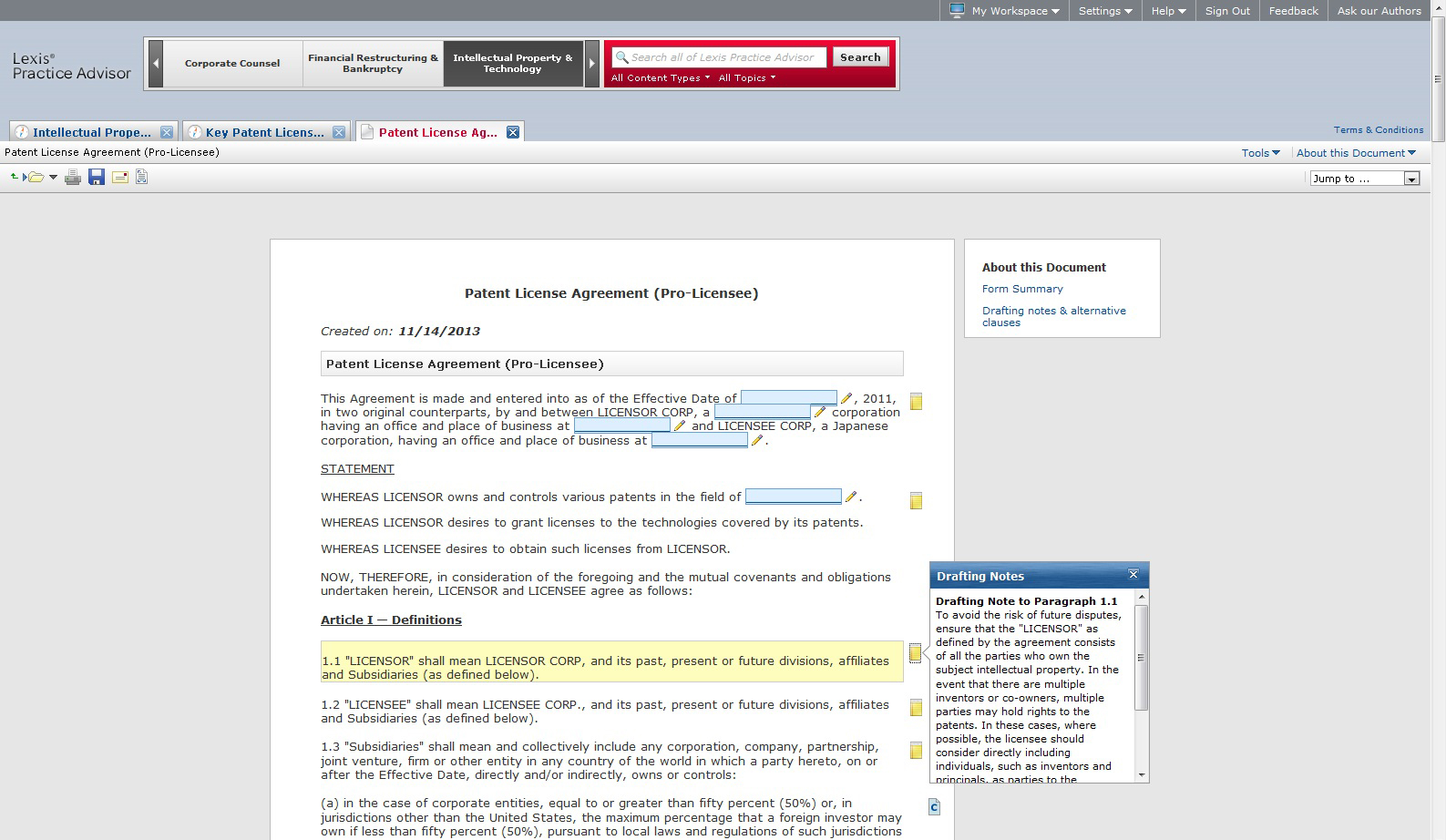1446x840 pixels.
Task: Open the All Topics dropdown
Action: coord(747,77)
